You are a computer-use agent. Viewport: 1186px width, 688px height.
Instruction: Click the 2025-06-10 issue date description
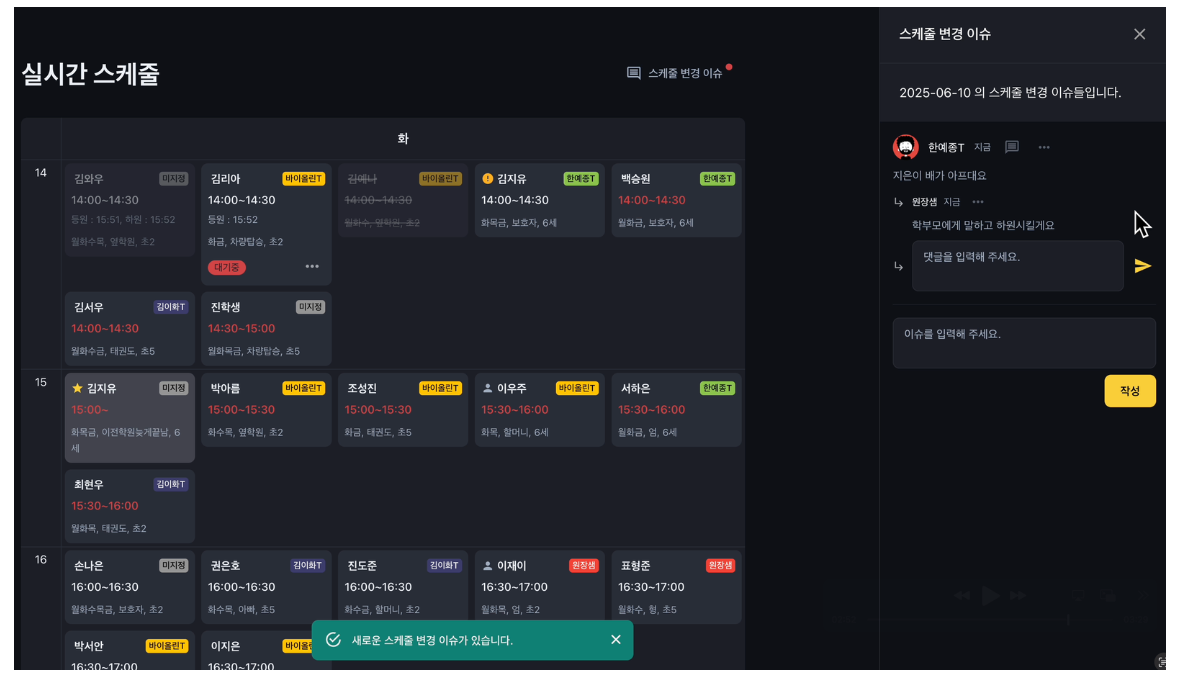click(x=1010, y=92)
